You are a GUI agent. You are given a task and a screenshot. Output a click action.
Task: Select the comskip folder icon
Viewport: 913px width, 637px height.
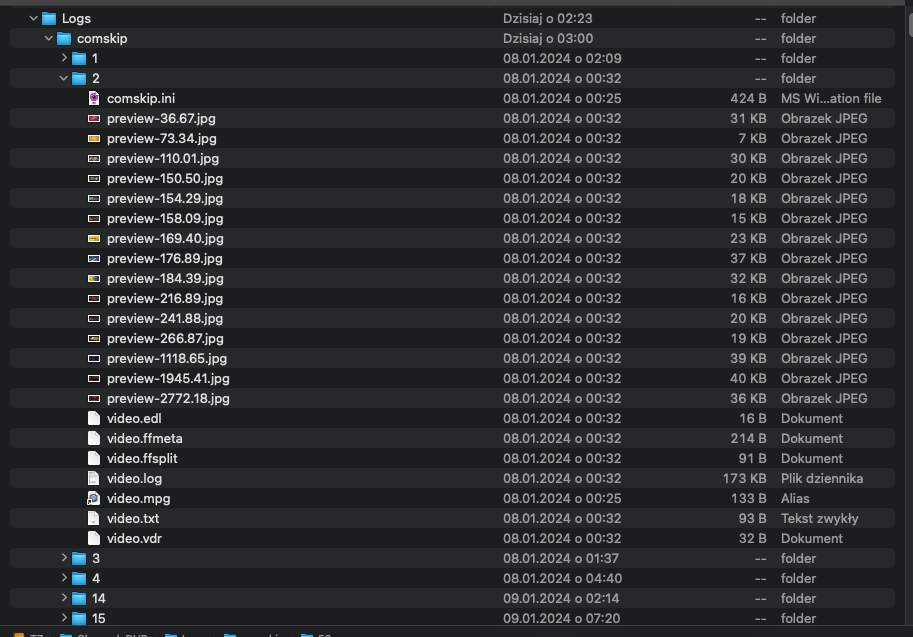[64, 38]
